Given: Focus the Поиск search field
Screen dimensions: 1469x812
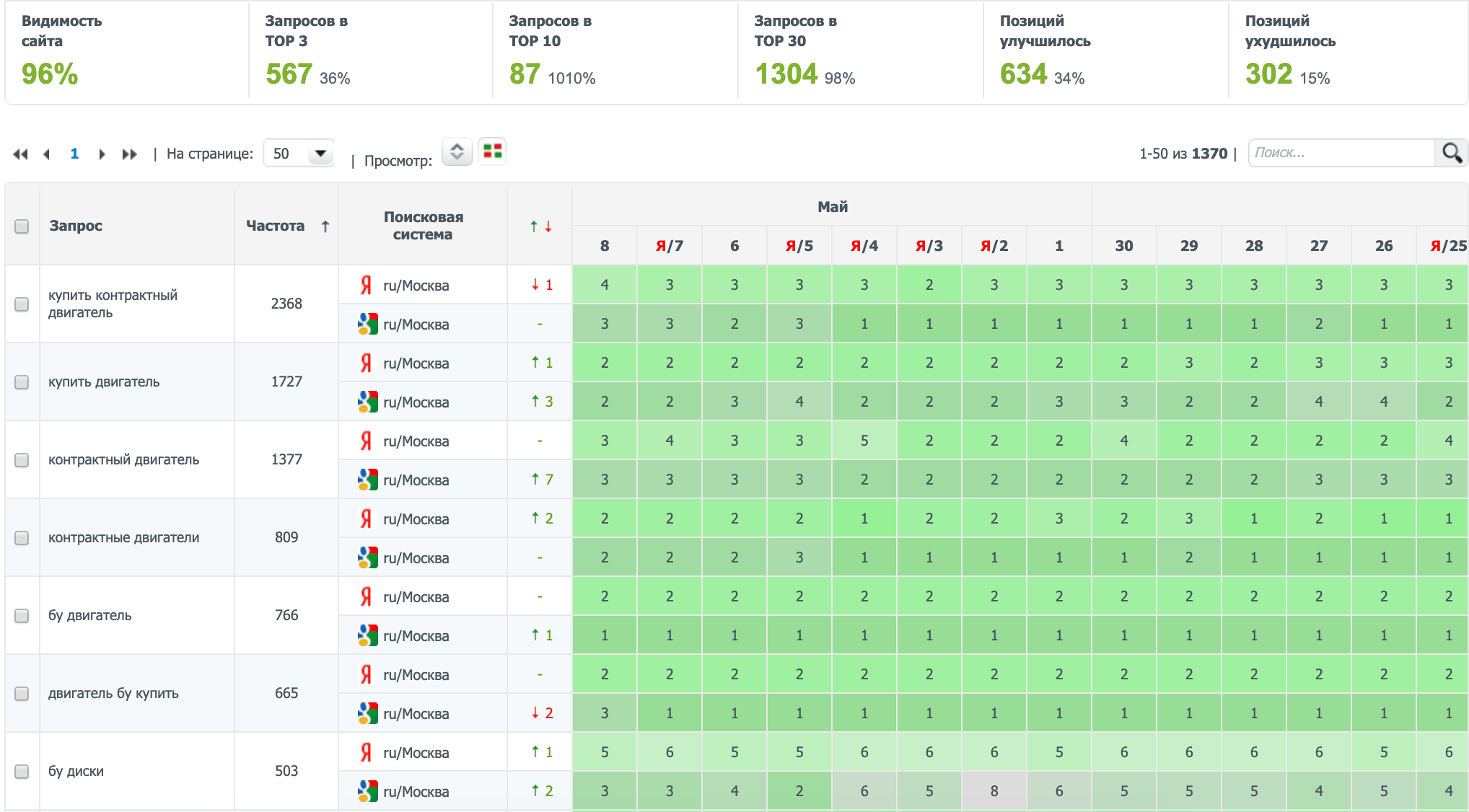Looking at the screenshot, I should point(1341,153).
